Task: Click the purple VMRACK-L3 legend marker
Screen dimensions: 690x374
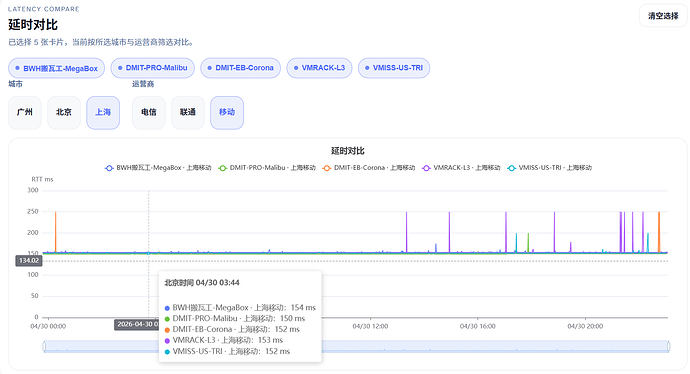Action: coord(426,168)
